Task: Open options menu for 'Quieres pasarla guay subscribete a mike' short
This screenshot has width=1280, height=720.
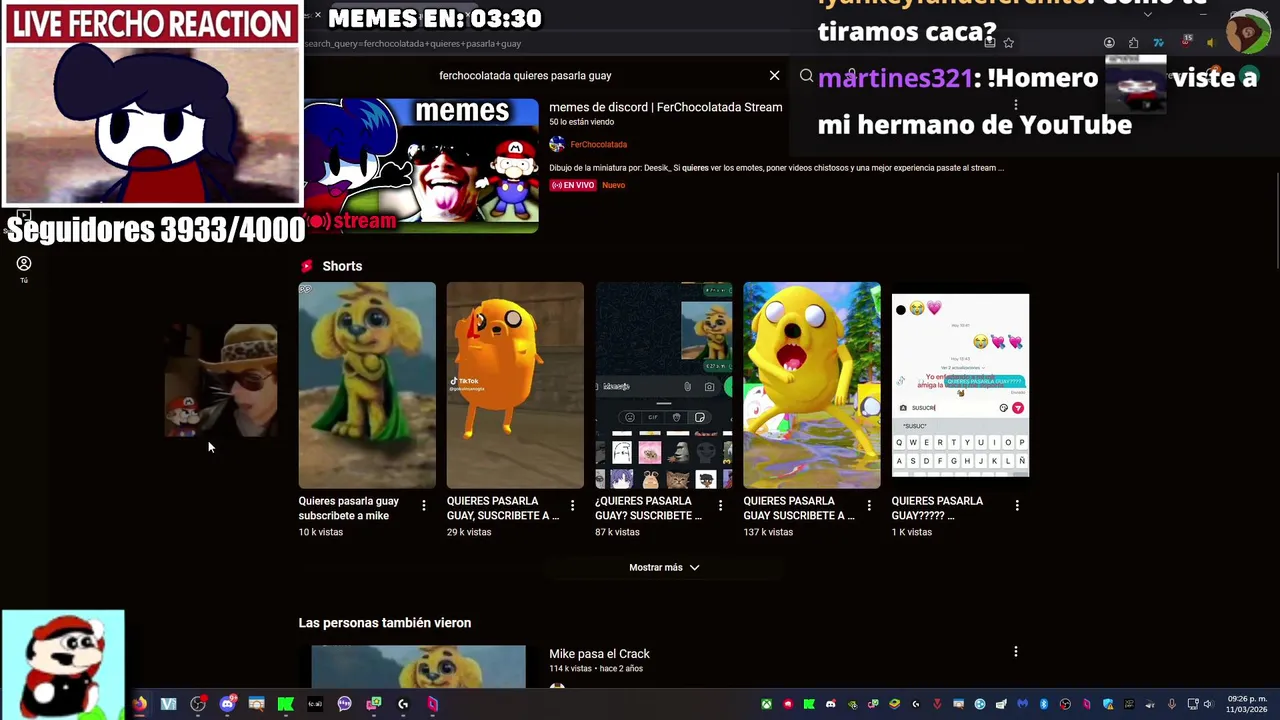Action: (x=424, y=506)
